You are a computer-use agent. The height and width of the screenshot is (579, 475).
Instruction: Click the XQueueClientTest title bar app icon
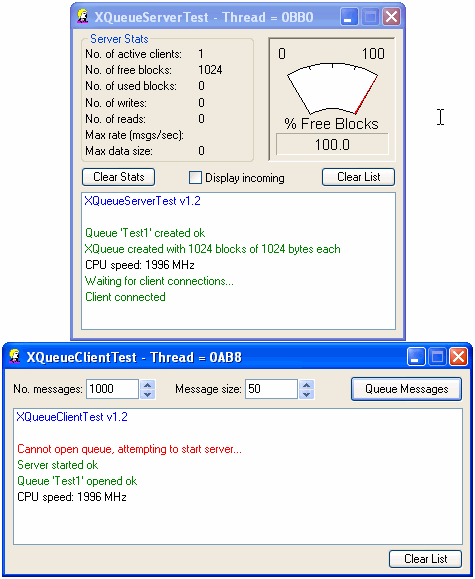(15, 356)
